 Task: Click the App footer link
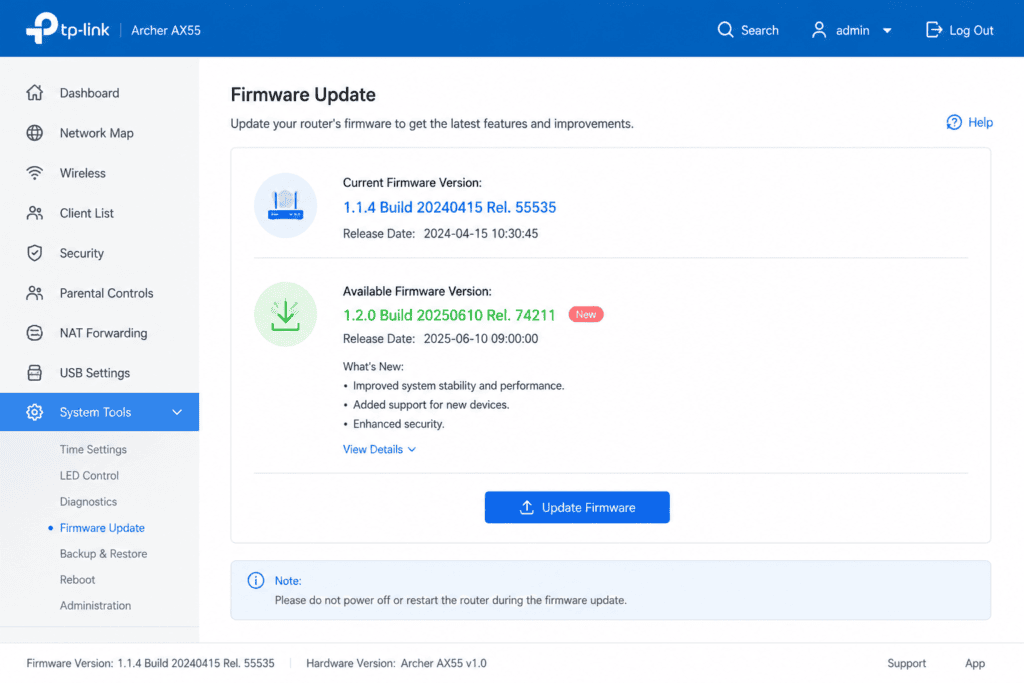tap(975, 663)
